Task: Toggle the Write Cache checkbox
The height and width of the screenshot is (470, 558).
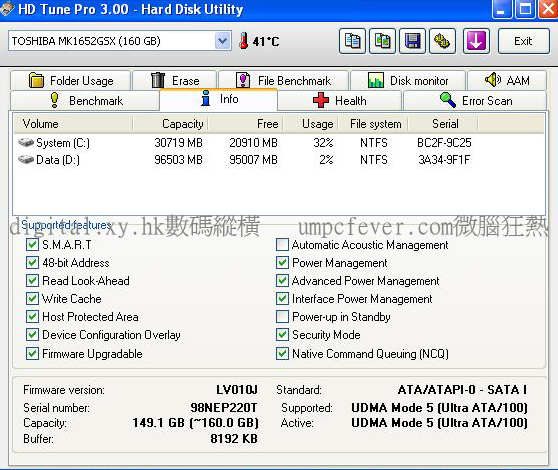Action: 32,299
